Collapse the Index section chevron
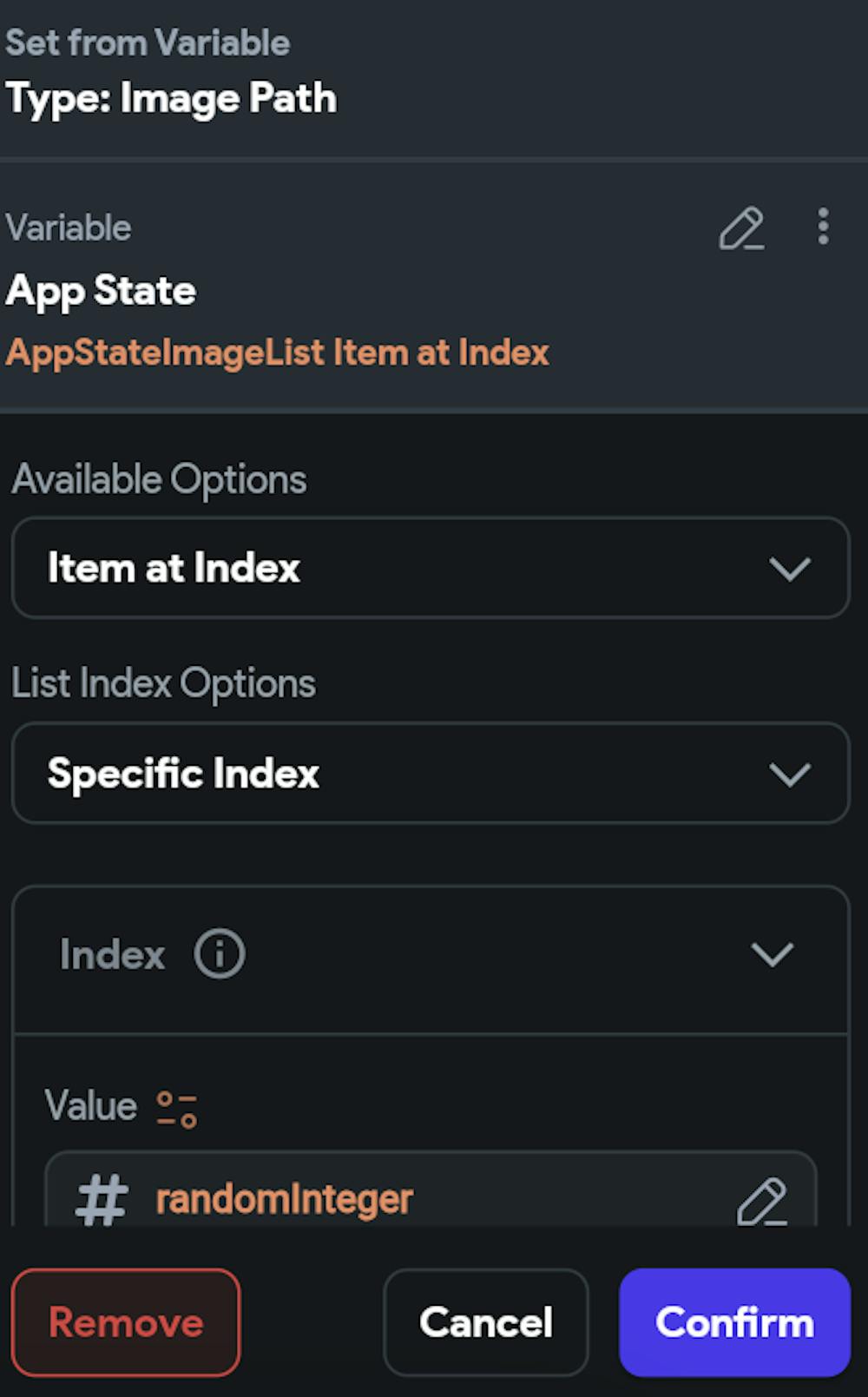The image size is (868, 1397). point(773,954)
